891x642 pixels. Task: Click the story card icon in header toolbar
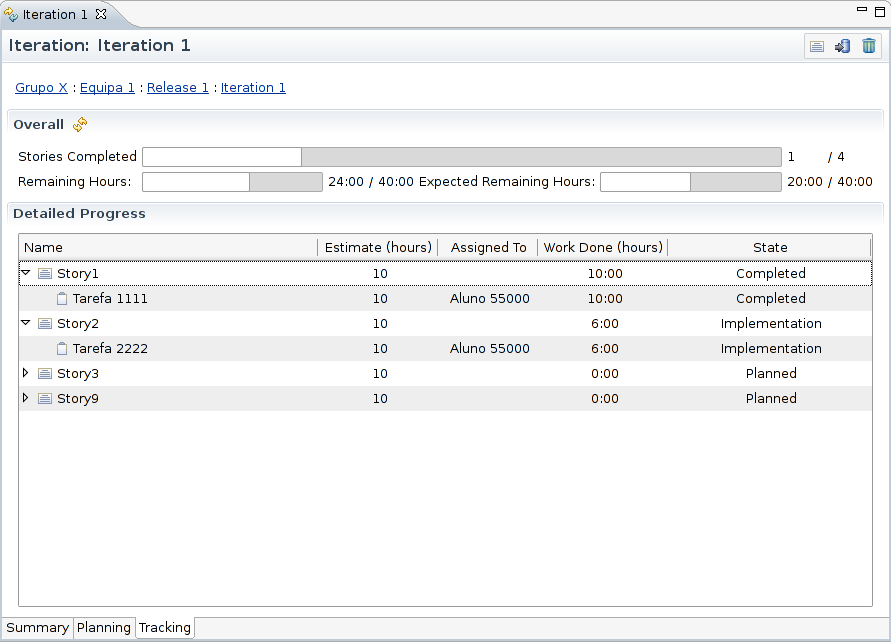(817, 46)
